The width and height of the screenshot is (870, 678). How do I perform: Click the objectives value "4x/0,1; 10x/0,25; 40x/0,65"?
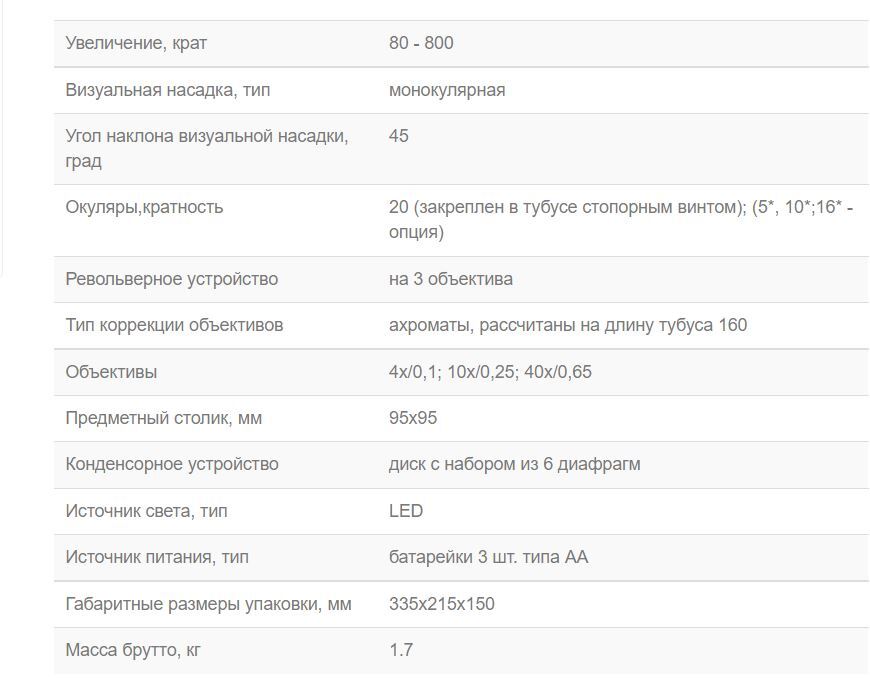(490, 372)
